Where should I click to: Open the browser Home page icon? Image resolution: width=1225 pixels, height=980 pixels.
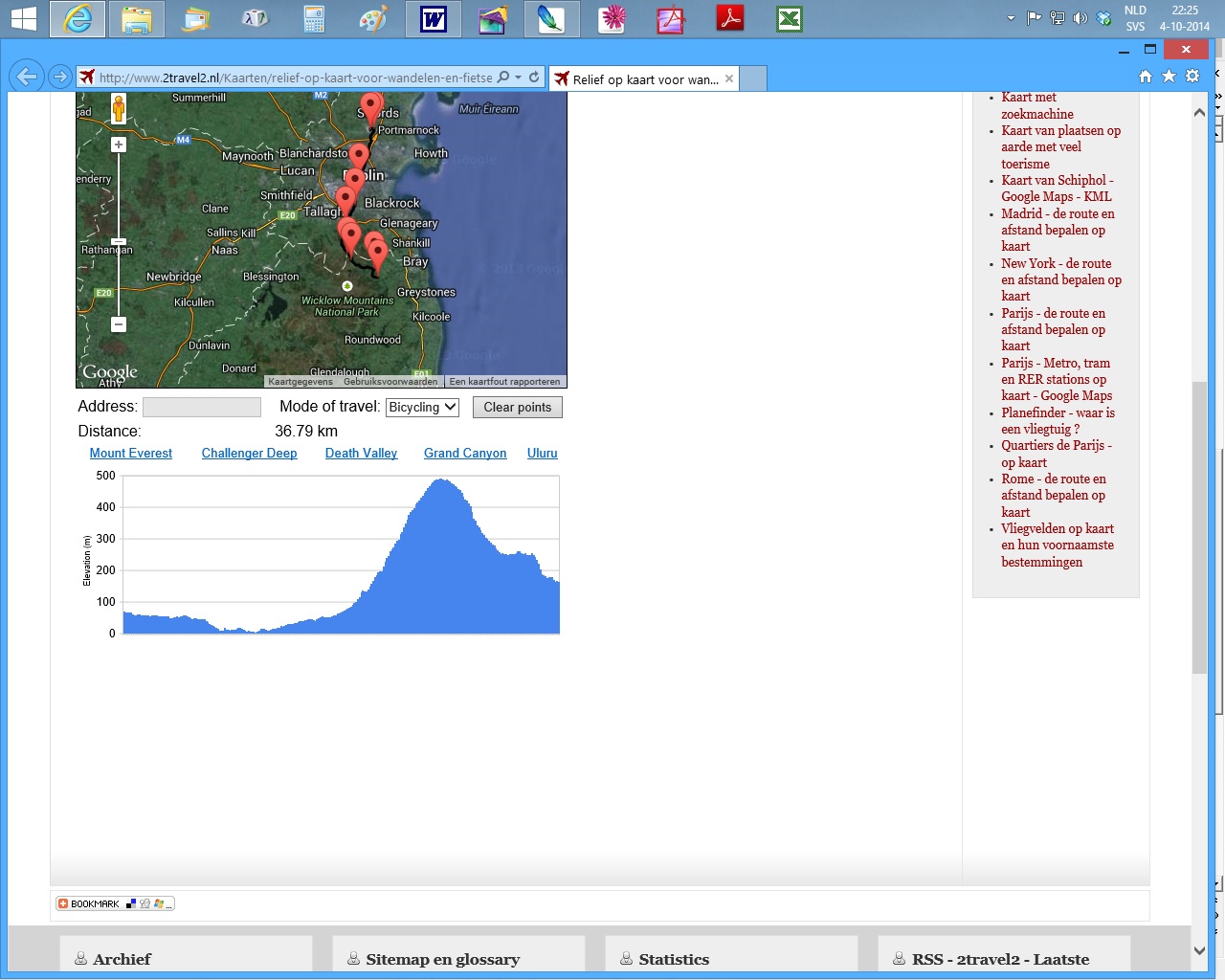click(x=1145, y=77)
